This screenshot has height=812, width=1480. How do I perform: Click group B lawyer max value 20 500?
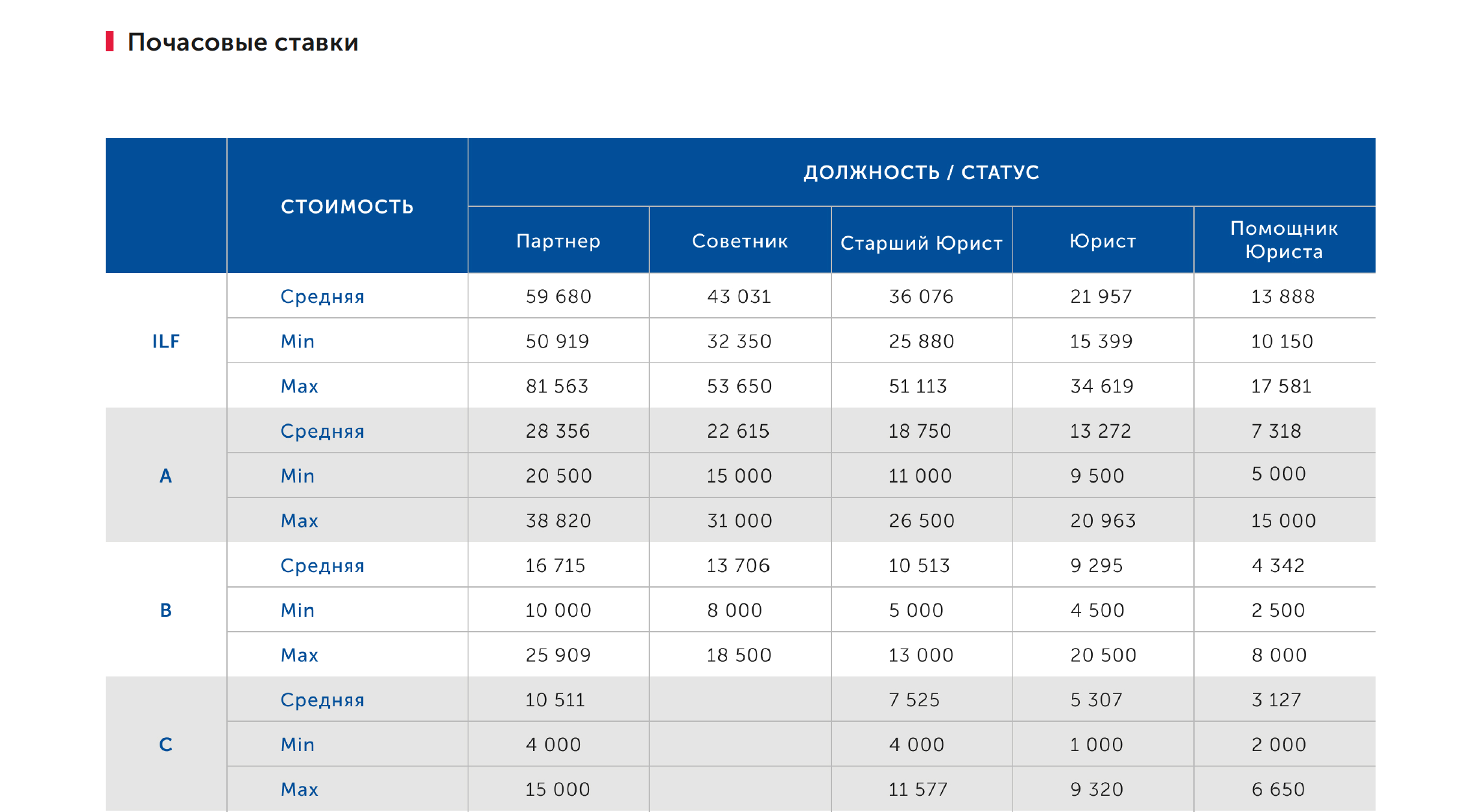[1103, 655]
